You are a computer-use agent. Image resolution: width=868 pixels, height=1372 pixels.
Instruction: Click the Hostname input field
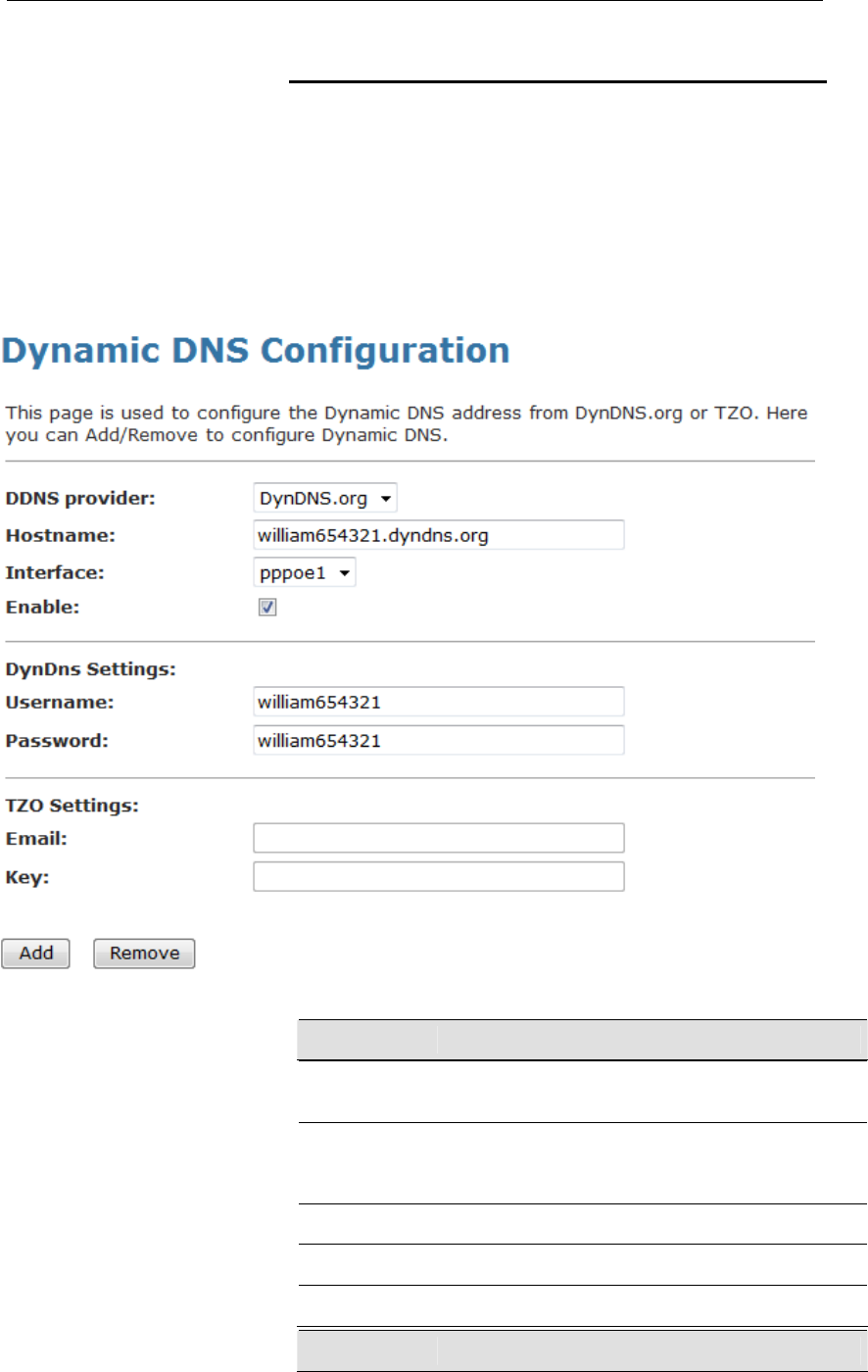[x=438, y=535]
